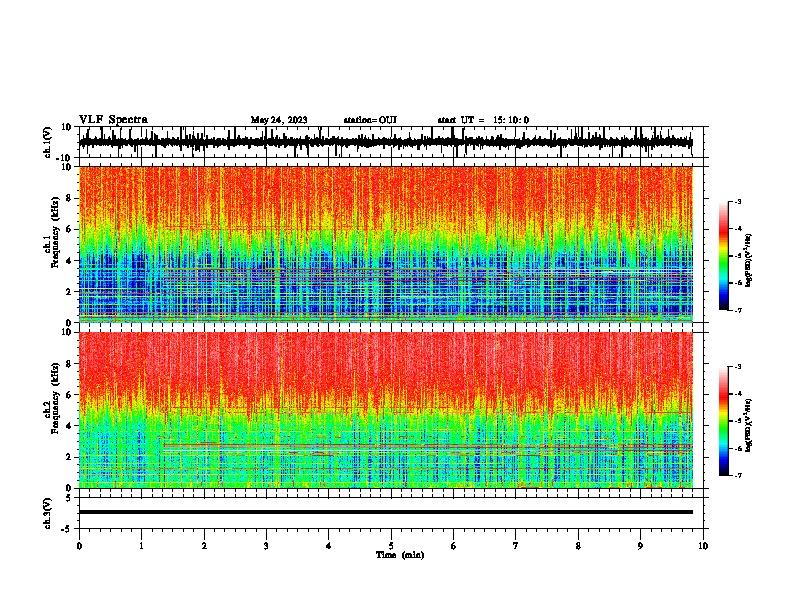The width and height of the screenshot is (792, 612).
Task: Click the '-3' label on ch.2 color scale
Action: 738,367
